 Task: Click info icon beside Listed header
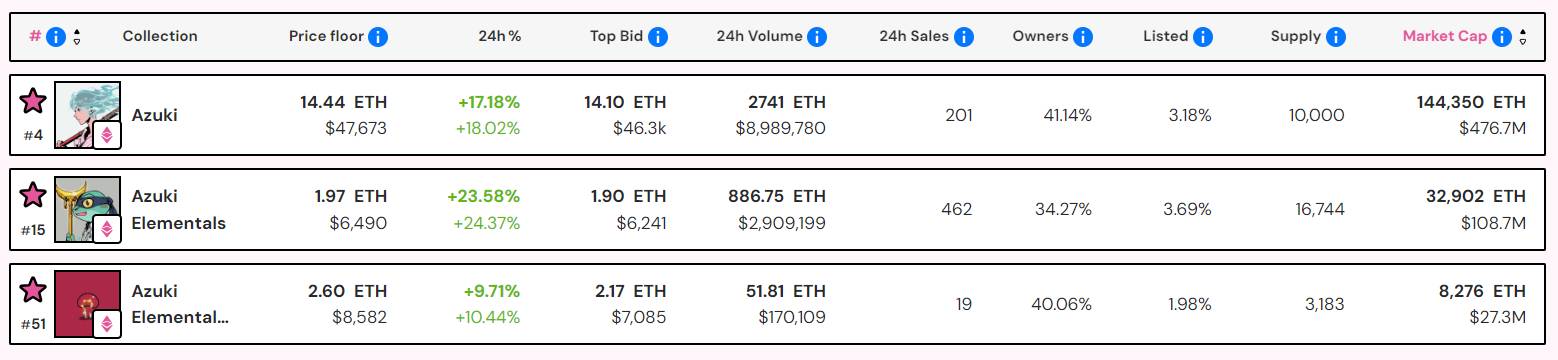click(1203, 37)
